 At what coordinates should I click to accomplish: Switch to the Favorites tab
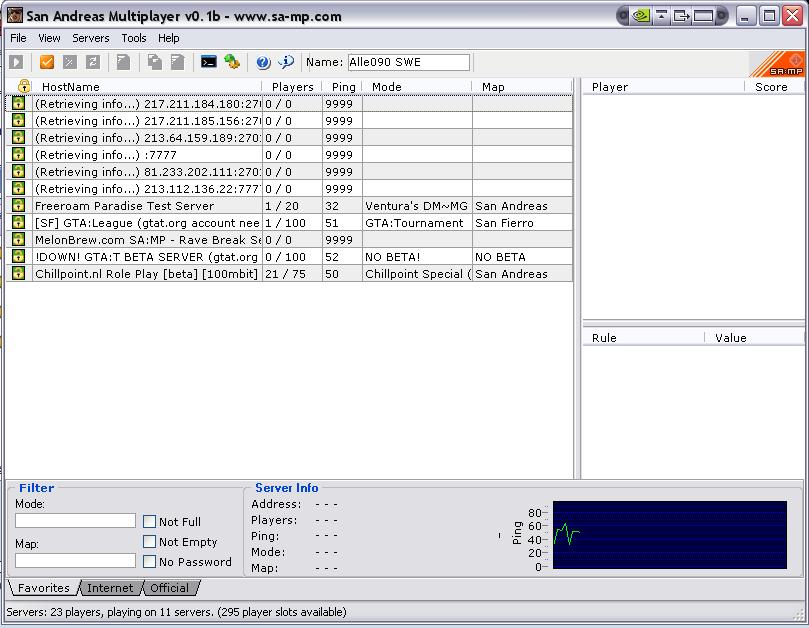pyautogui.click(x=43, y=588)
